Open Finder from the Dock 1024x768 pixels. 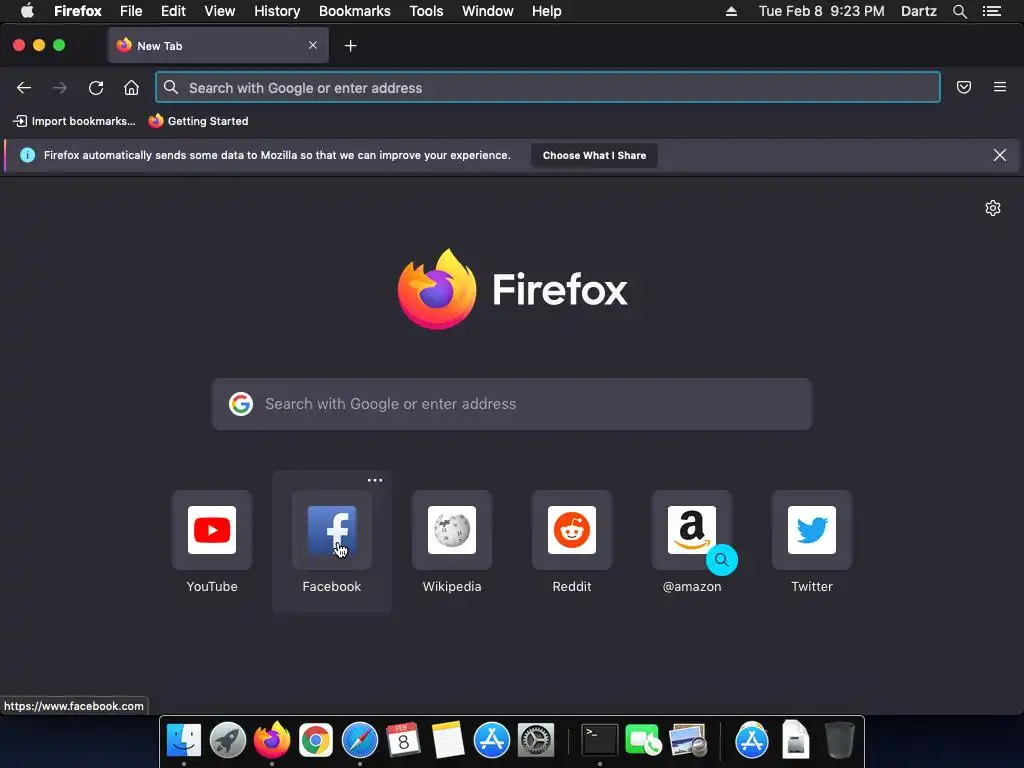tap(184, 741)
